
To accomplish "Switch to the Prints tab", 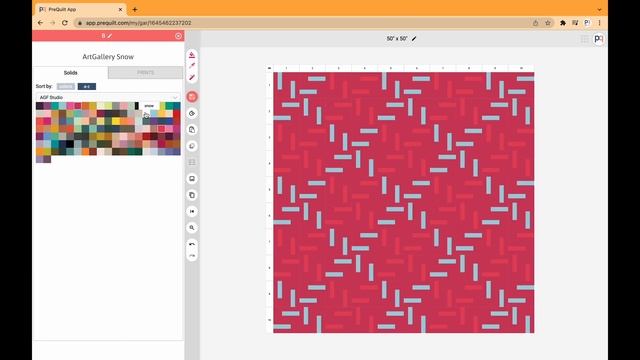I will (146, 73).
